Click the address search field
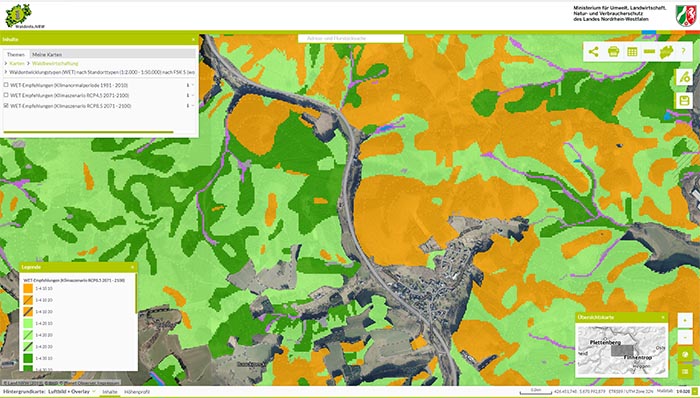Screen dimensions: 700x398 pyautogui.click(x=351, y=39)
